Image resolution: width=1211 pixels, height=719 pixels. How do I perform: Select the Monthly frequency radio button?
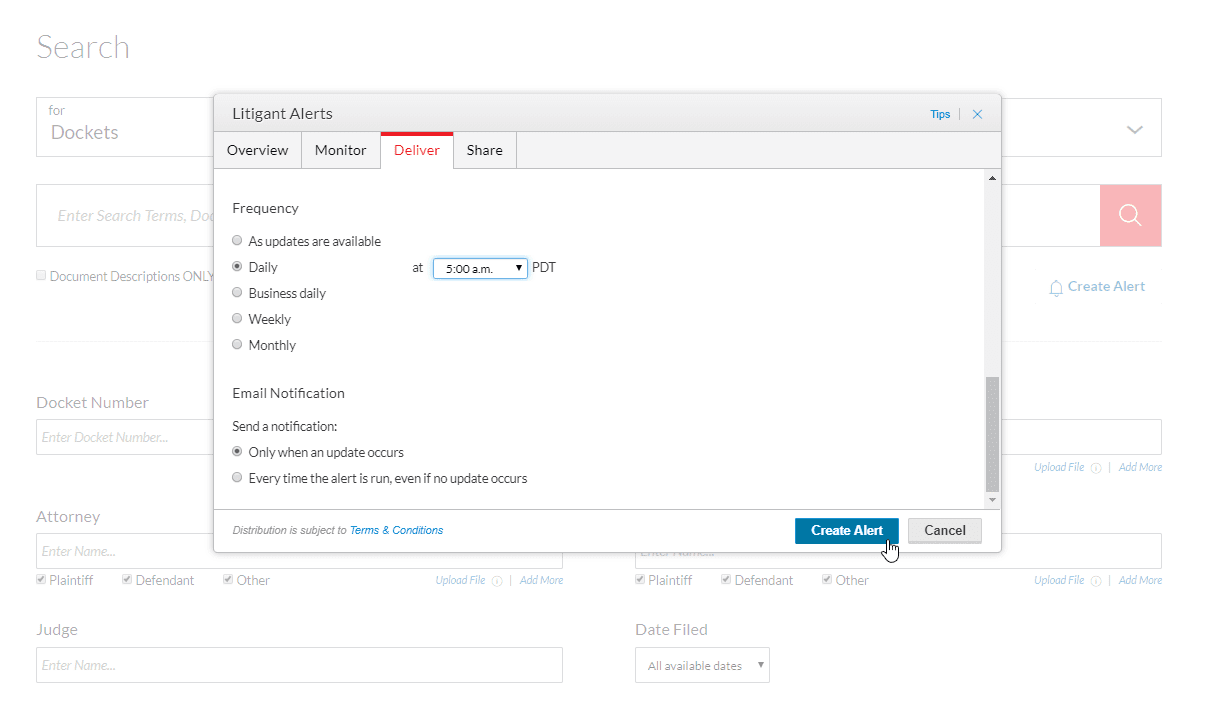click(x=237, y=345)
